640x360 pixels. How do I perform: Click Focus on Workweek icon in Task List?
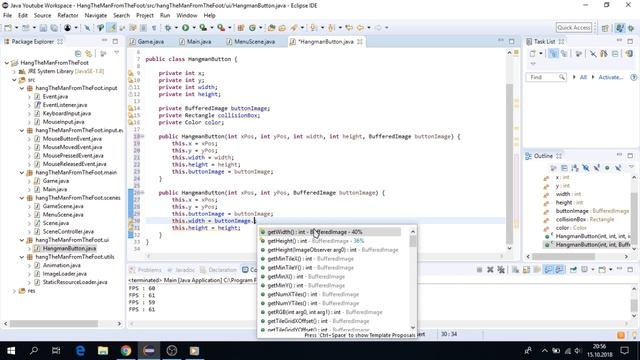click(x=578, y=53)
